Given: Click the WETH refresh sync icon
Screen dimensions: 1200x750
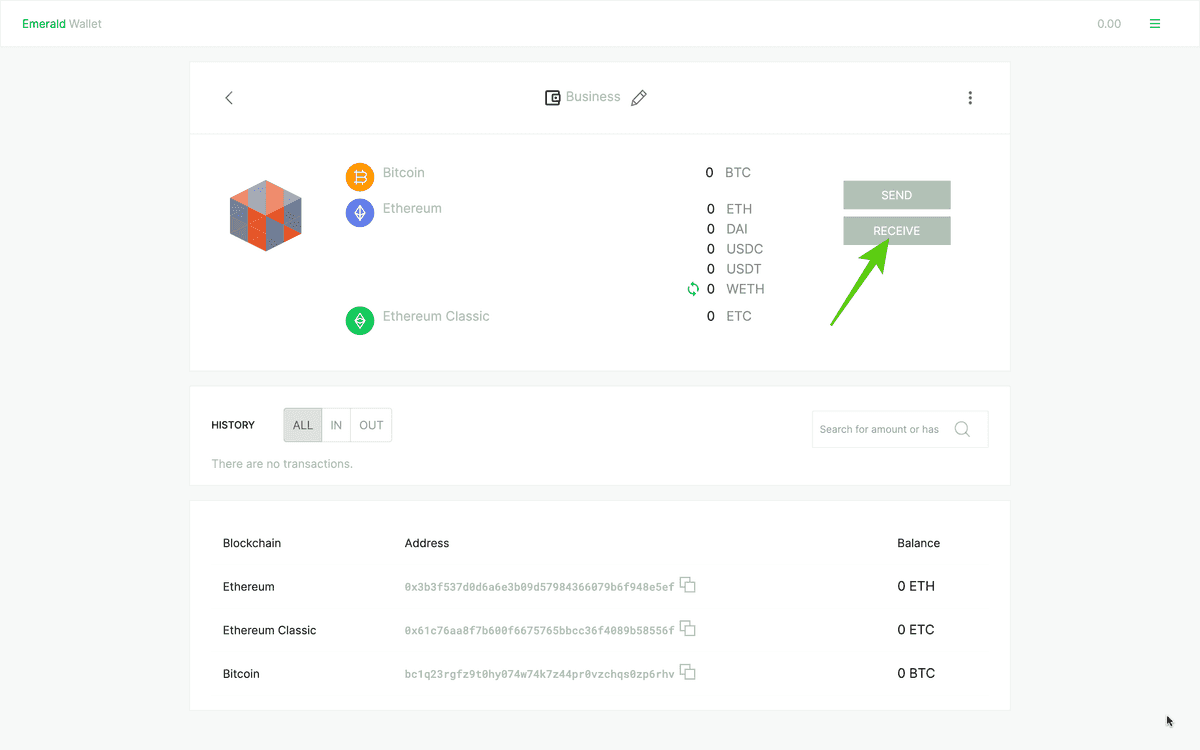Looking at the screenshot, I should tap(692, 289).
